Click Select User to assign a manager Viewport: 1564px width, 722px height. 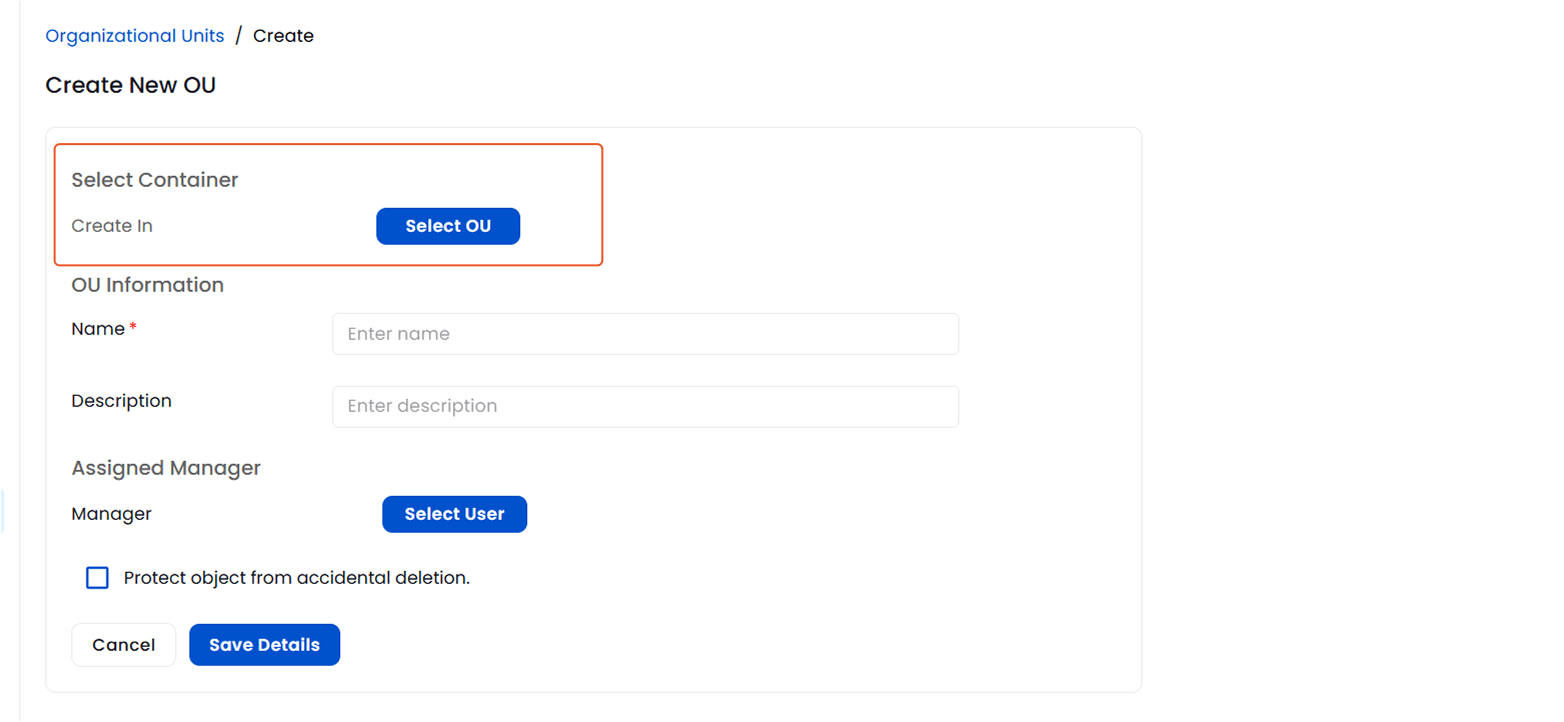(454, 513)
